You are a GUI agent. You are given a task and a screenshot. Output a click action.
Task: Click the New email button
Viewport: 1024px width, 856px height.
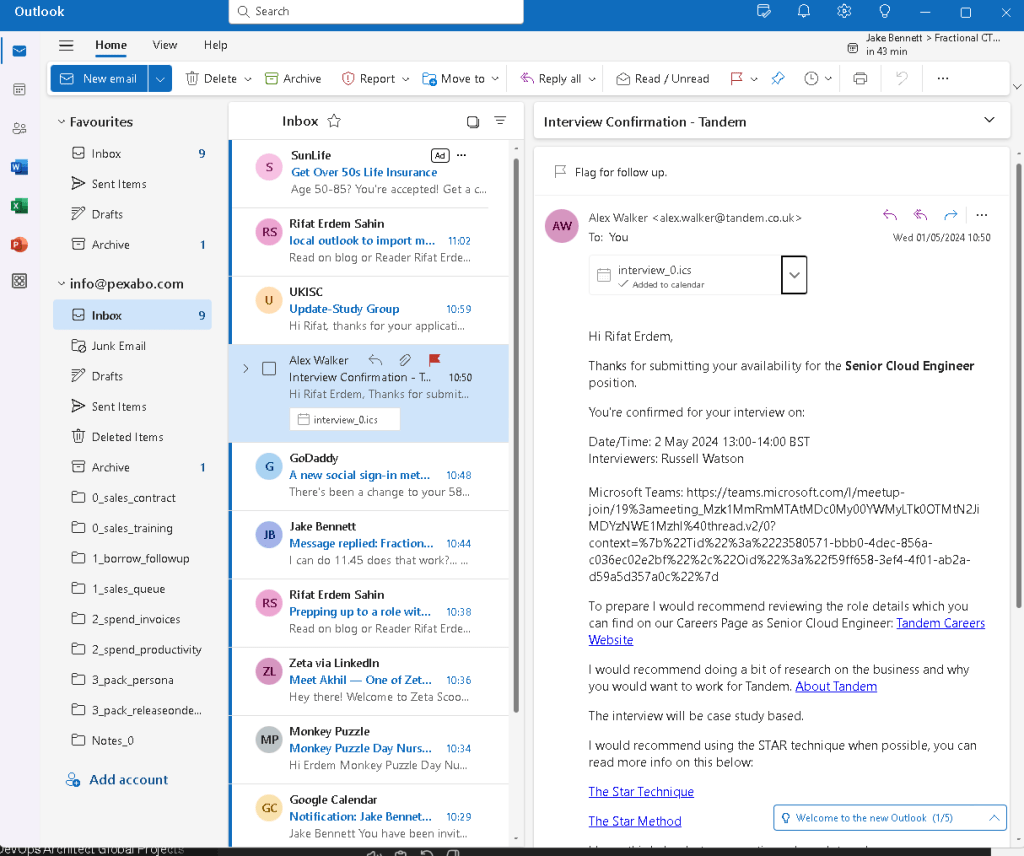[99, 79]
